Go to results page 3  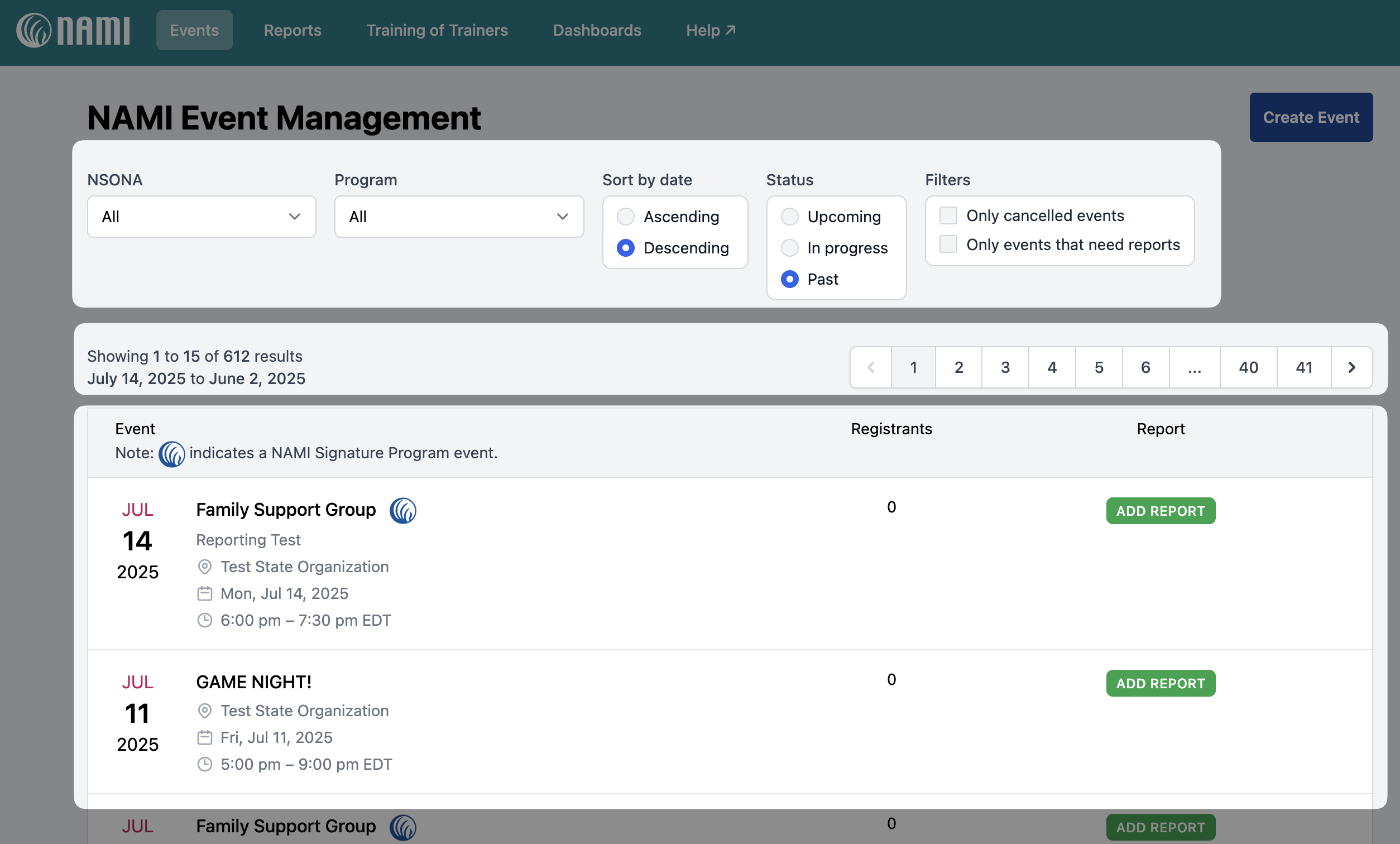click(1006, 367)
